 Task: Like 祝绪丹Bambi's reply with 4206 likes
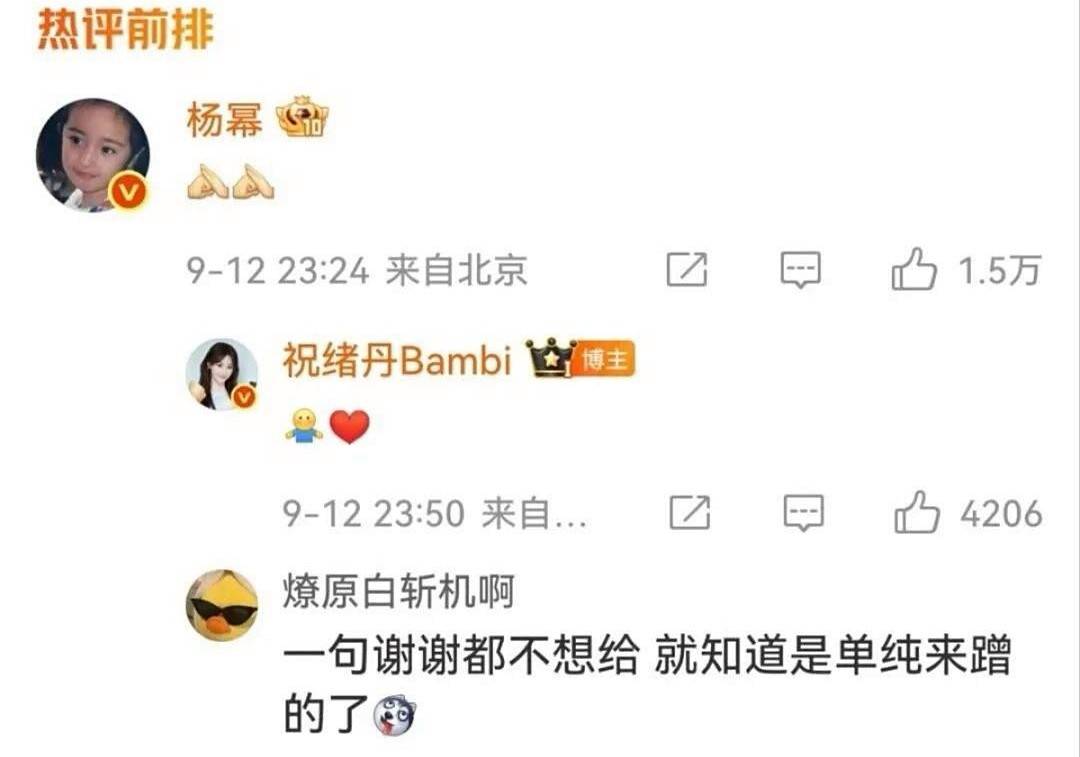pos(917,512)
